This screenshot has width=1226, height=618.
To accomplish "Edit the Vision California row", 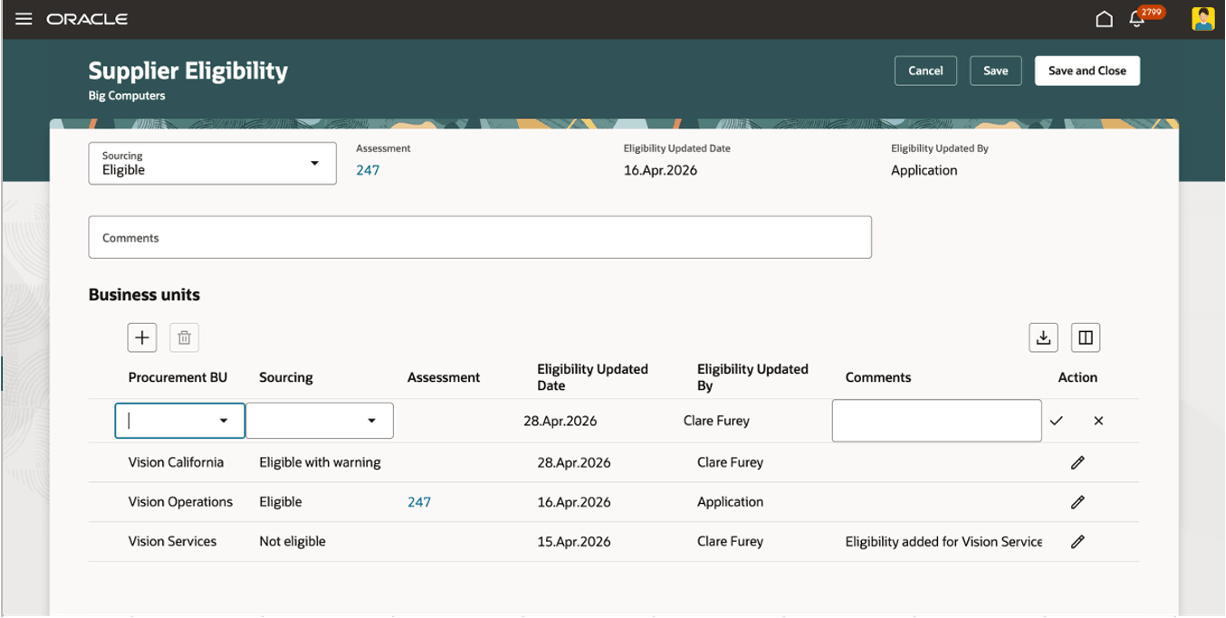I will [1077, 463].
